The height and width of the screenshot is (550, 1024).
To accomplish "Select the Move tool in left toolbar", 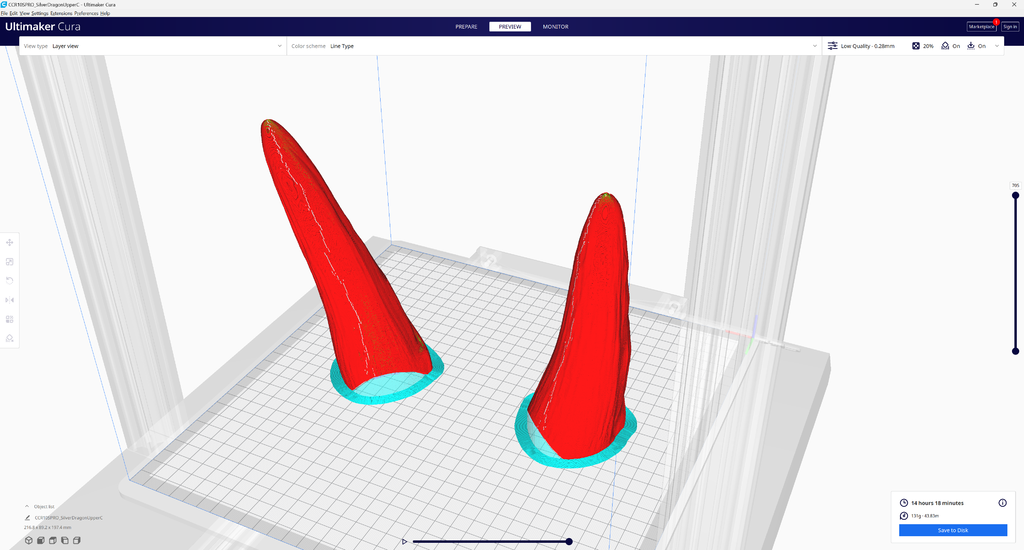I will tap(10, 242).
